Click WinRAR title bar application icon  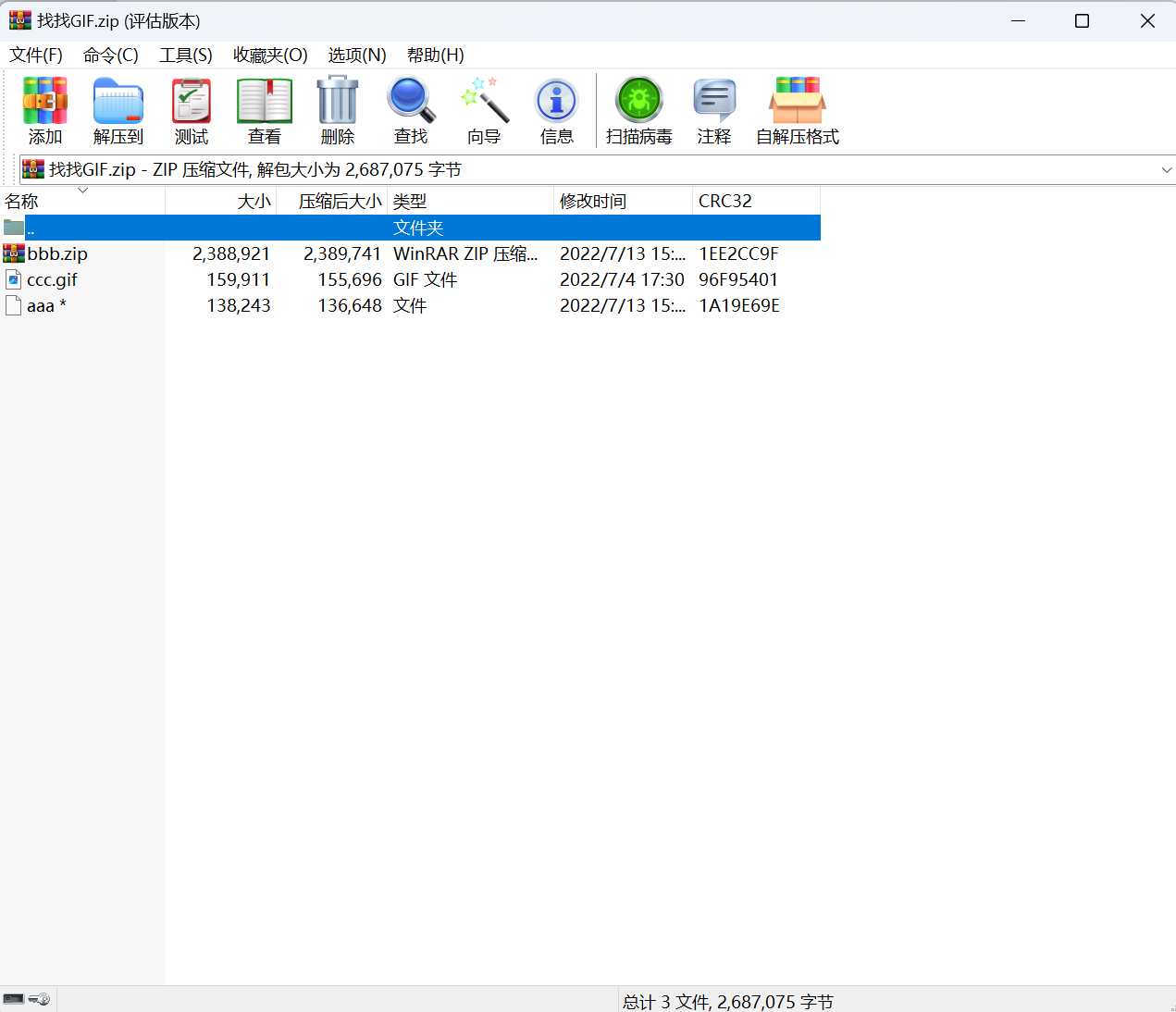click(x=20, y=20)
